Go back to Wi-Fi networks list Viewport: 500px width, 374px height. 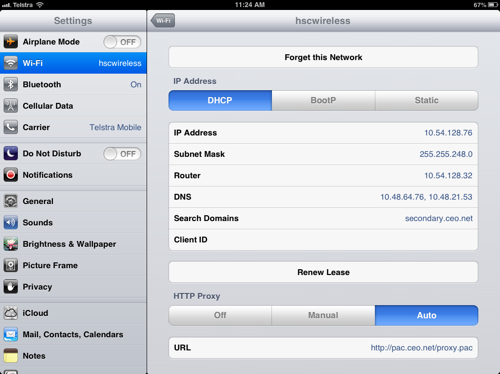(x=163, y=21)
